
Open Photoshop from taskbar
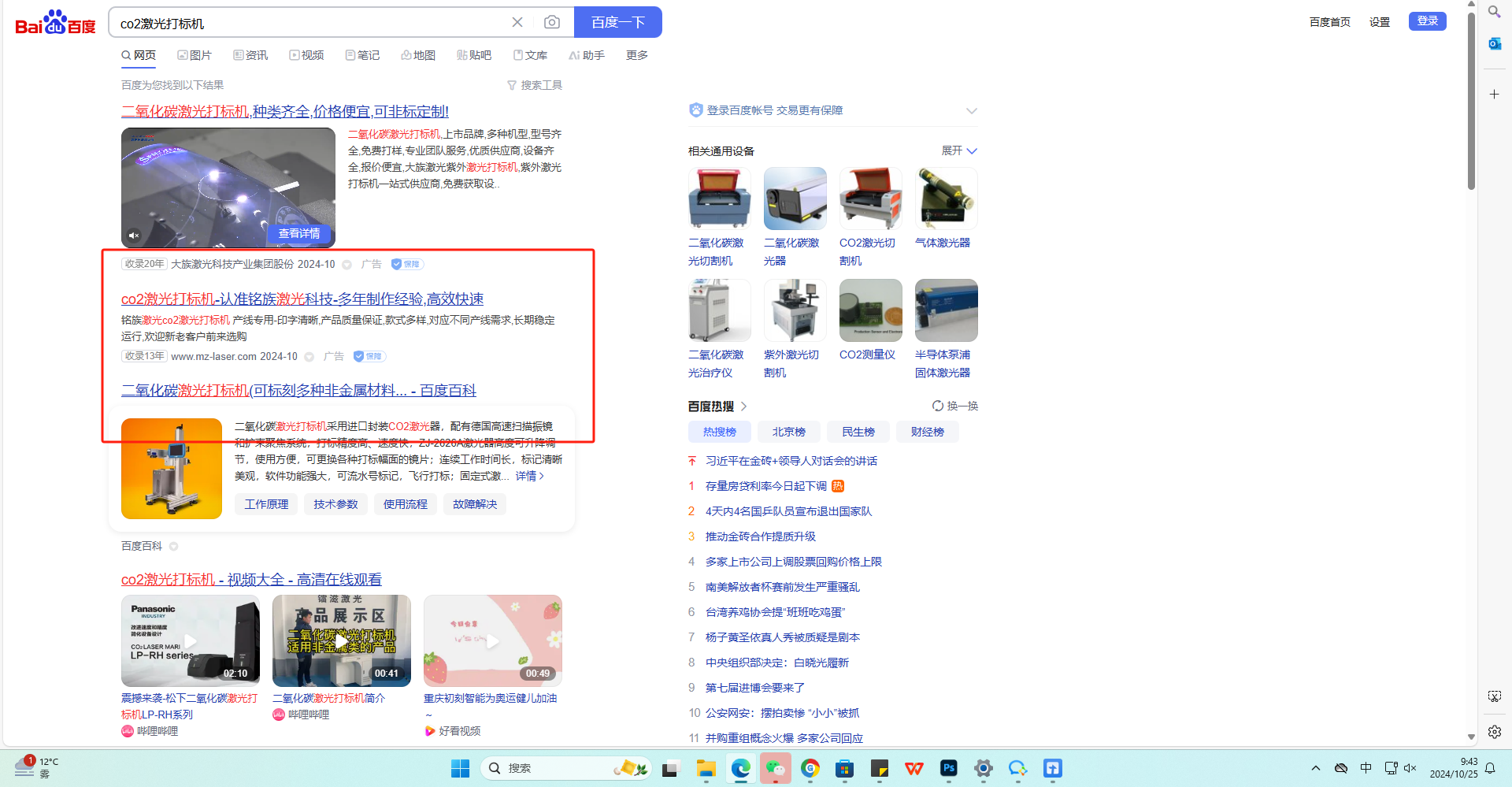click(x=949, y=768)
